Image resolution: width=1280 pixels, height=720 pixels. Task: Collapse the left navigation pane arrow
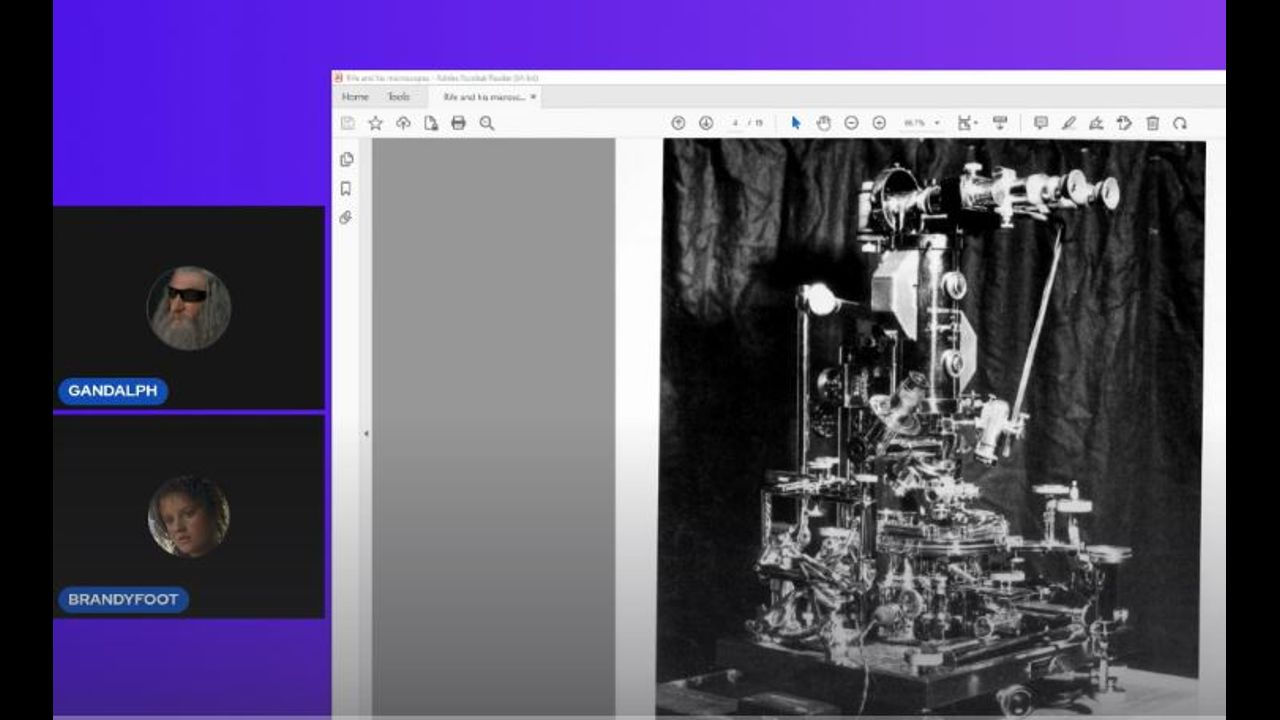[365, 433]
